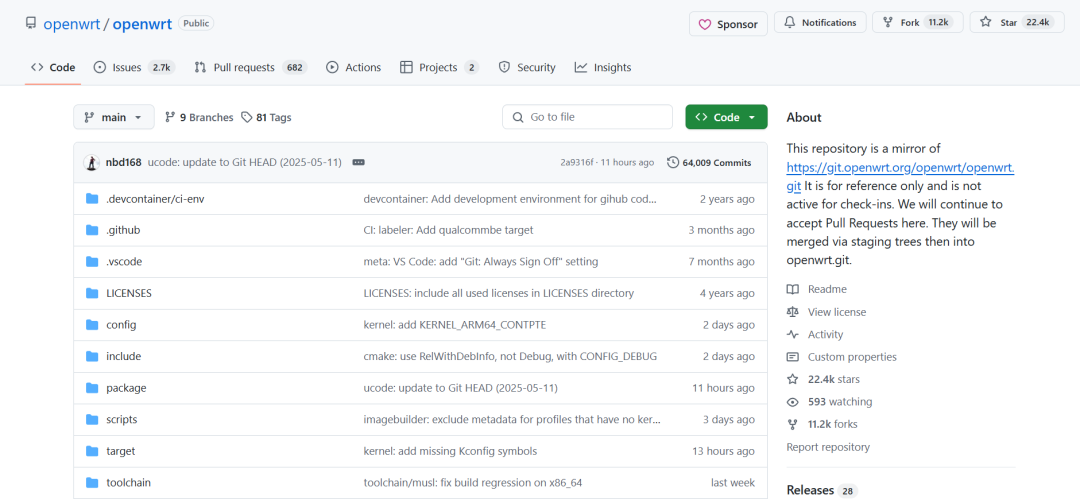The width and height of the screenshot is (1080, 499).
Task: Open the .devcontainer/ci-env folder name
Action: [155, 199]
